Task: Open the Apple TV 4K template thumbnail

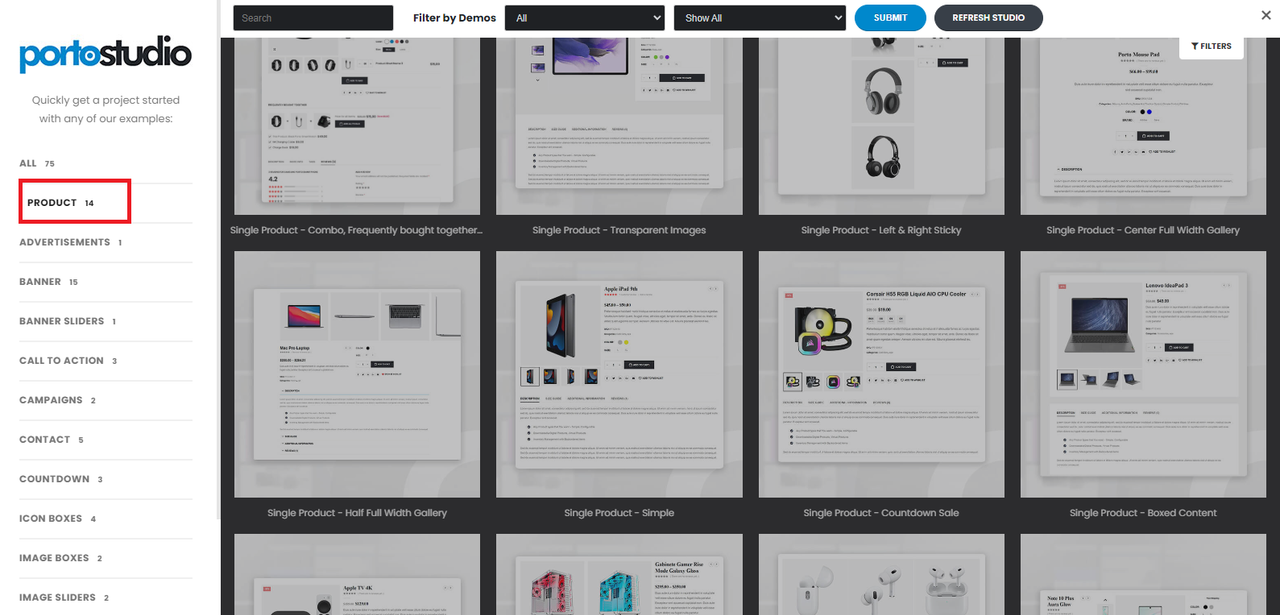Action: (357, 574)
